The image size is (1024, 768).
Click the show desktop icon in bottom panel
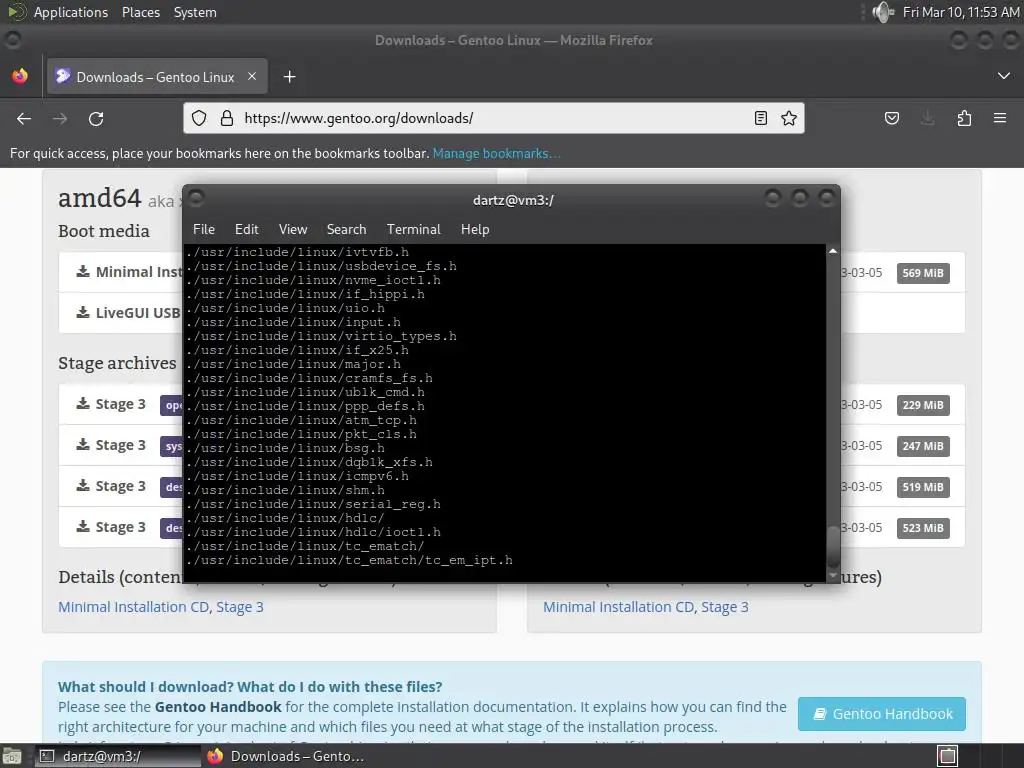(12, 756)
